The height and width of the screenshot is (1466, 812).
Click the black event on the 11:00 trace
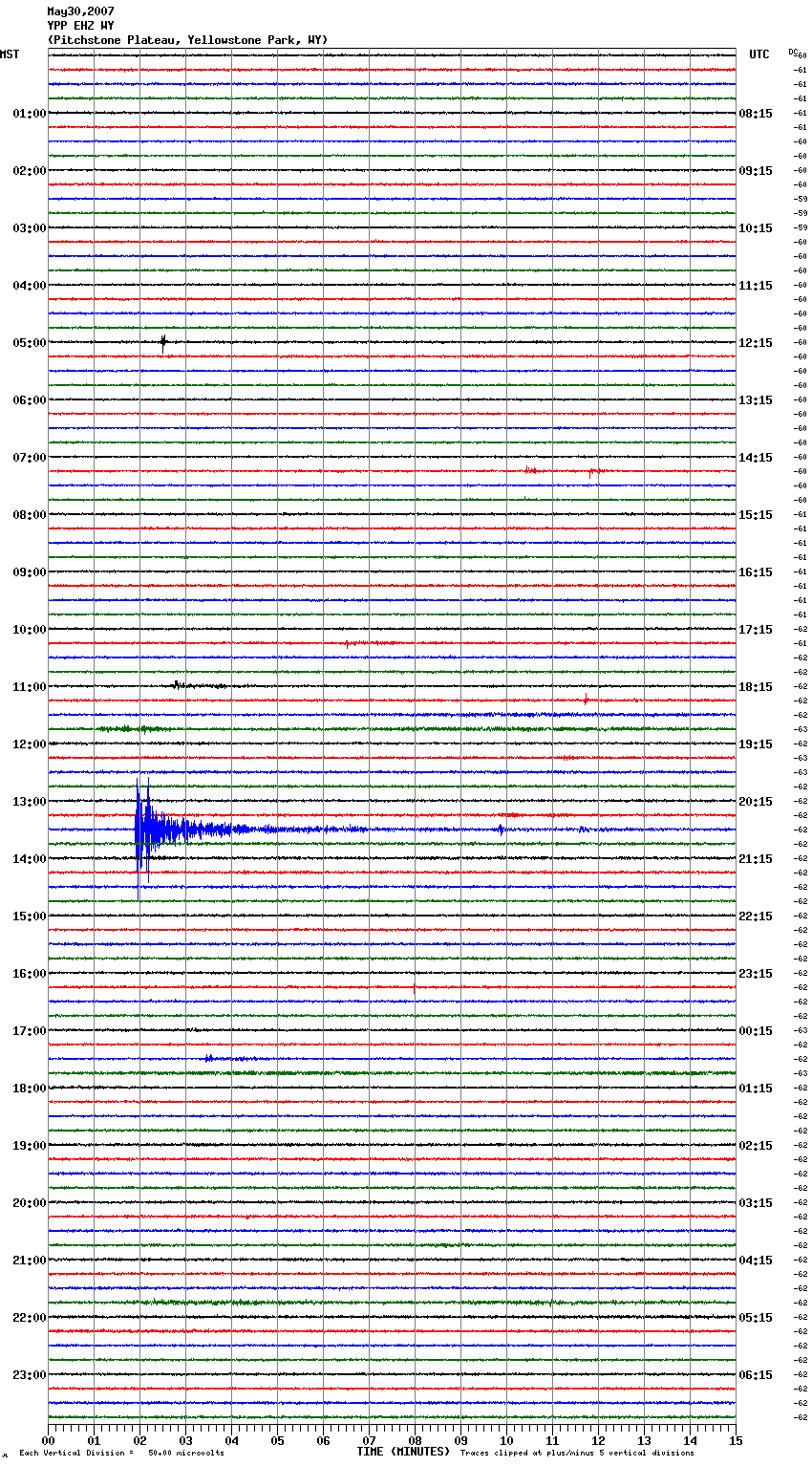[x=178, y=685]
